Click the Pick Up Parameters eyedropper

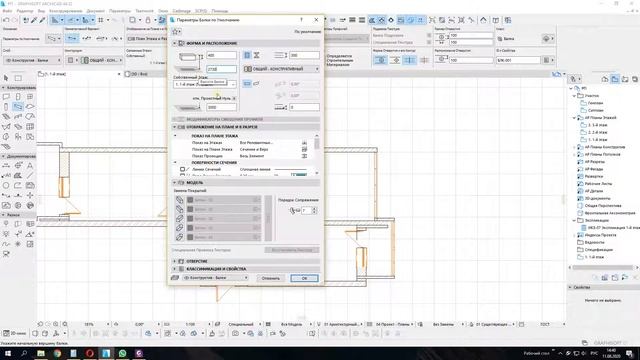pyautogui.click(x=34, y=20)
